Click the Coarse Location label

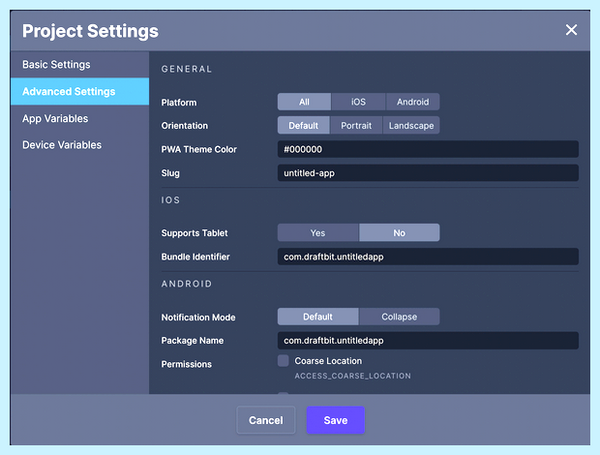[x=328, y=361]
